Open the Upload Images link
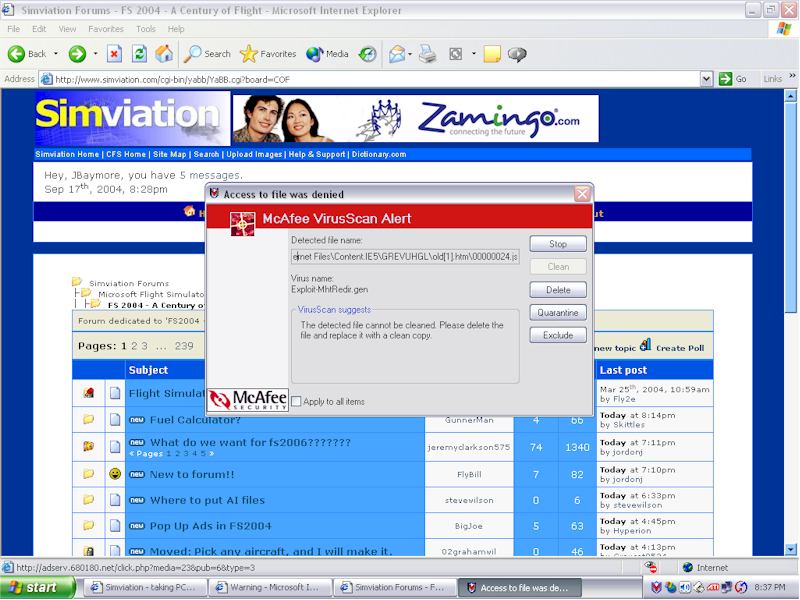The height and width of the screenshot is (600, 800). coord(254,154)
